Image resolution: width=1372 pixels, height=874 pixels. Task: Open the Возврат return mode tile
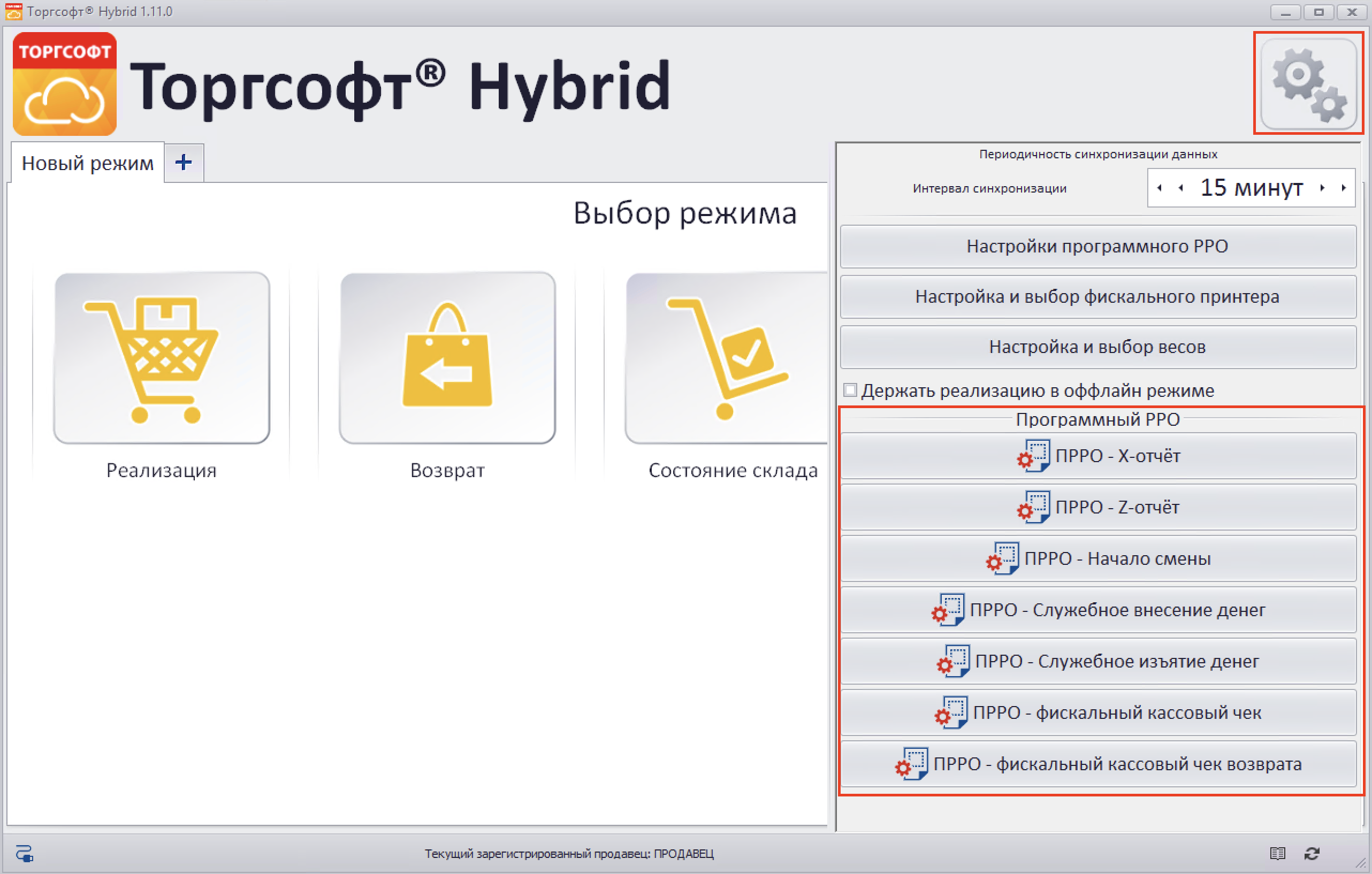pos(447,358)
